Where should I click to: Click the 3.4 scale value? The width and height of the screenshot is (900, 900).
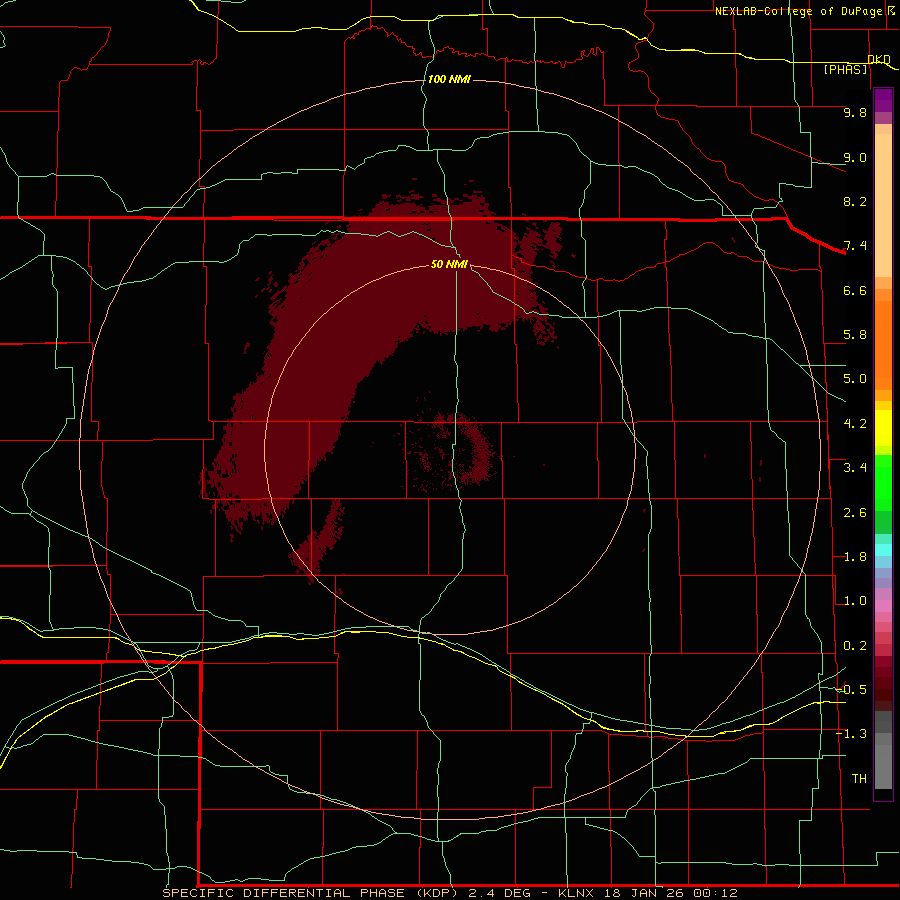point(855,468)
